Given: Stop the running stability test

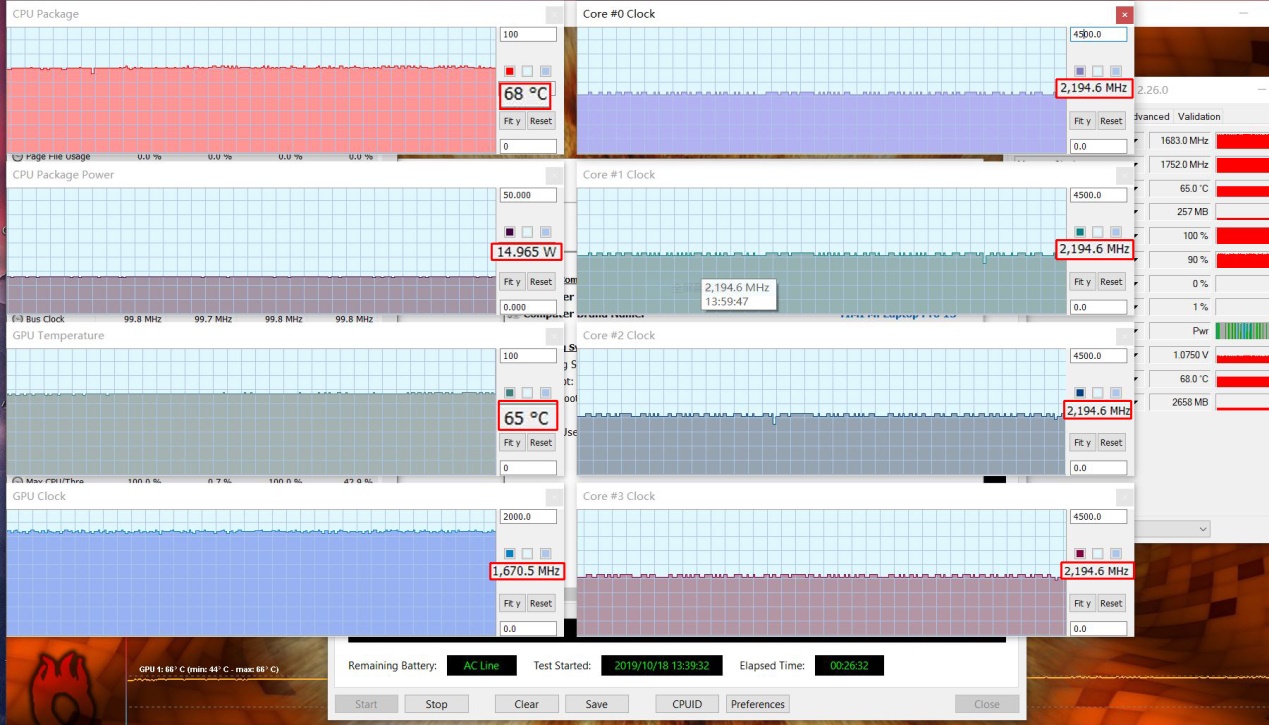Looking at the screenshot, I should (x=436, y=704).
